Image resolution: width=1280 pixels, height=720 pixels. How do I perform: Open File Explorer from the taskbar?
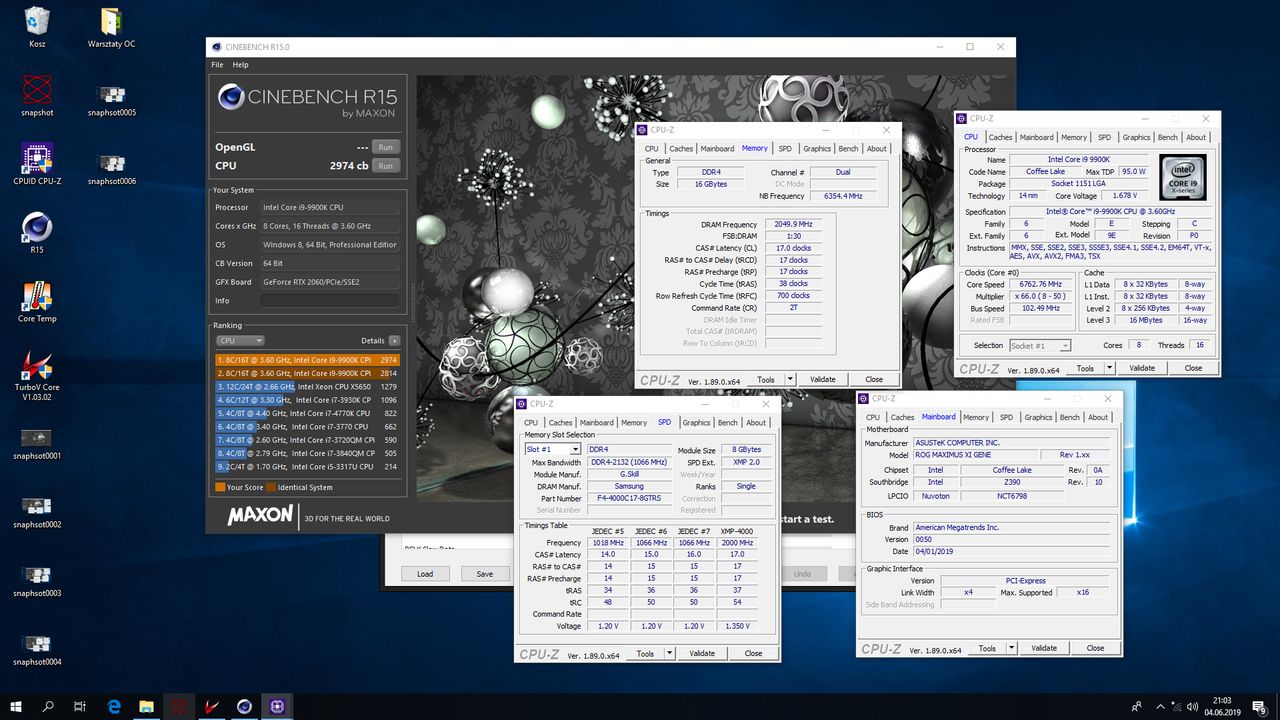click(146, 706)
